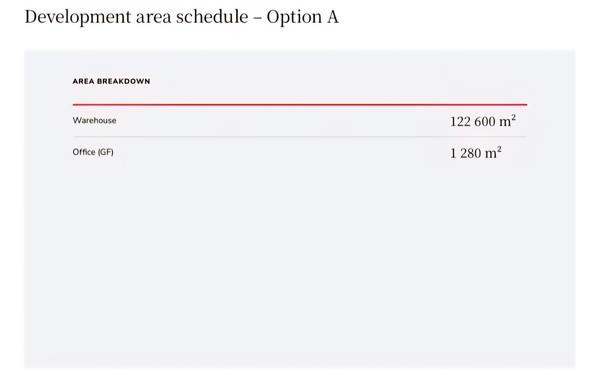Image resolution: width=600 pixels, height=375 pixels.
Task: Click the m² unit in the Office row
Action: point(493,153)
